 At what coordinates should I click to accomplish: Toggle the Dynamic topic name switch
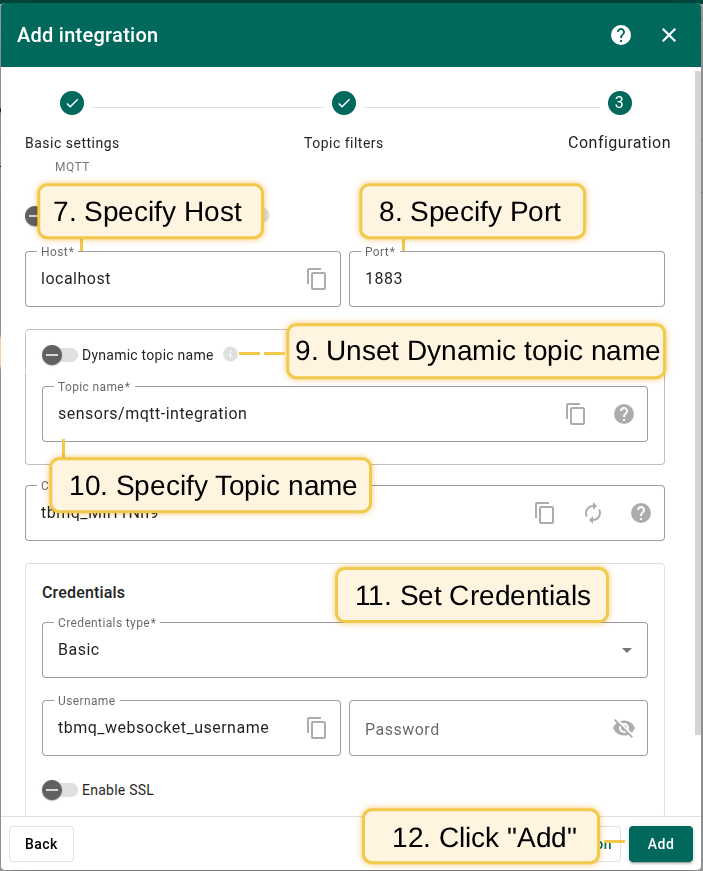(x=60, y=355)
